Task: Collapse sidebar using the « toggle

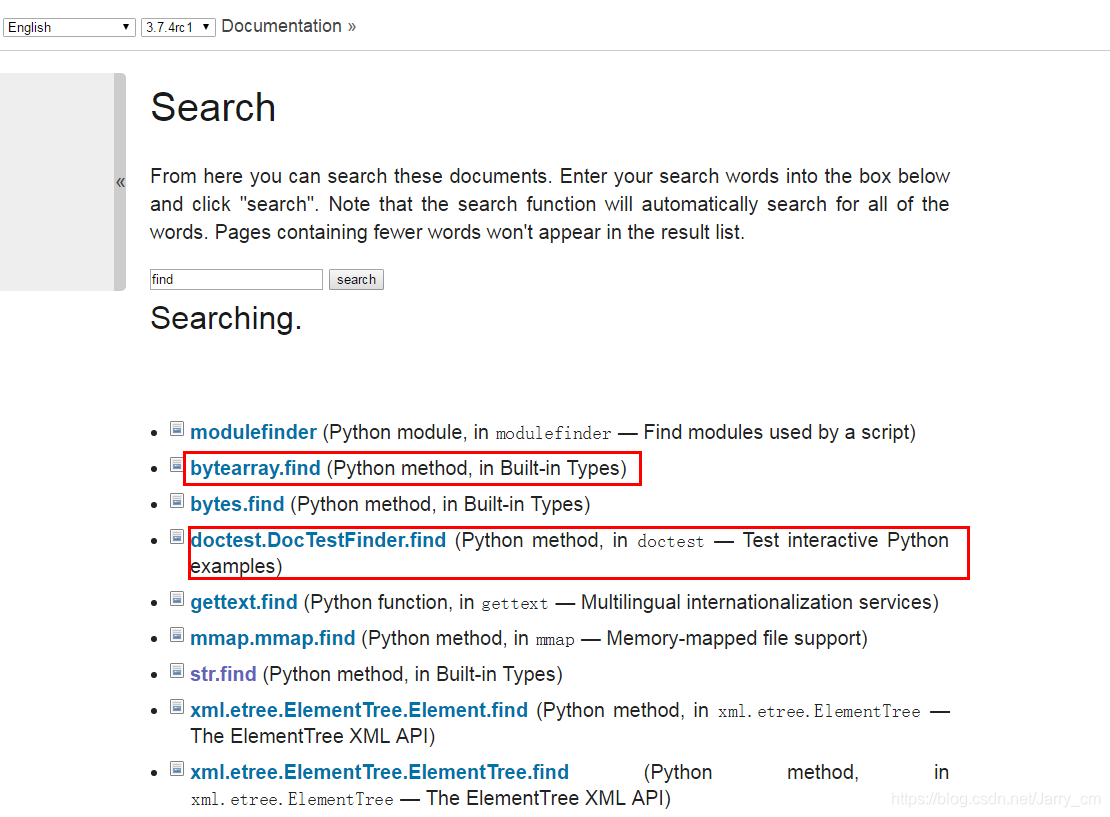Action: 120,182
